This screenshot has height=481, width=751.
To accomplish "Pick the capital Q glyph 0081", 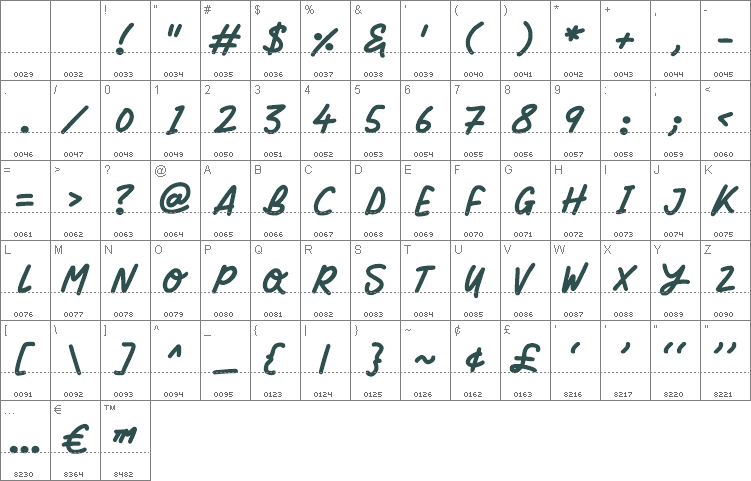I will pyautogui.click(x=275, y=280).
